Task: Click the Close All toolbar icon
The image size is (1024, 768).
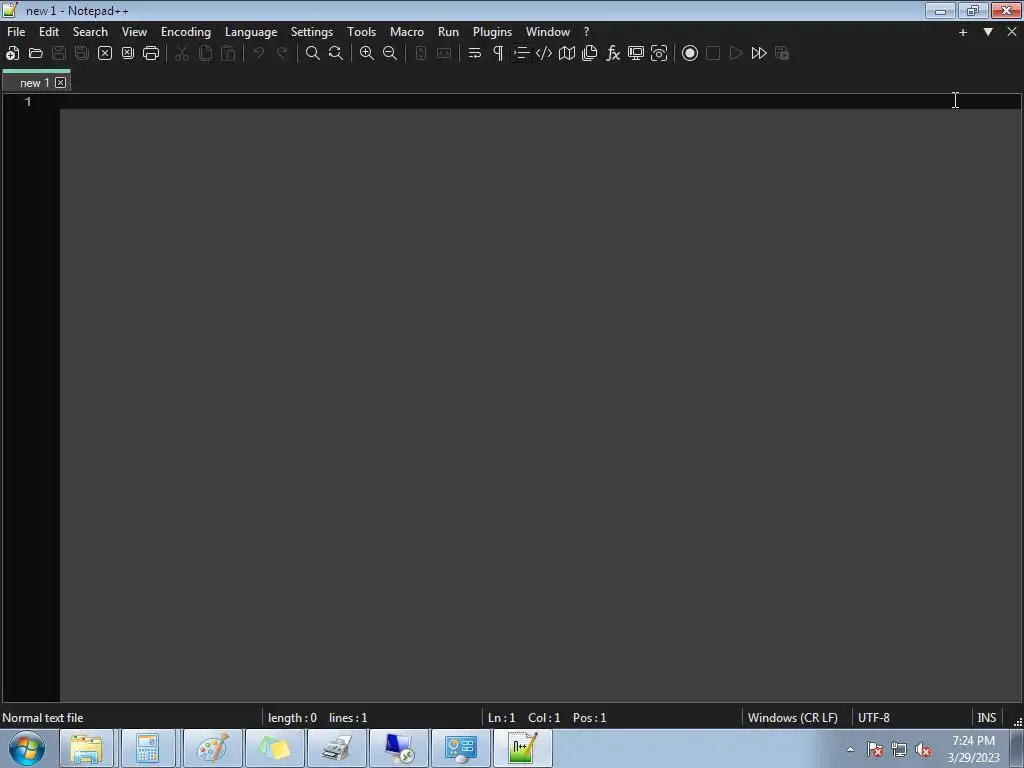Action: click(x=128, y=54)
